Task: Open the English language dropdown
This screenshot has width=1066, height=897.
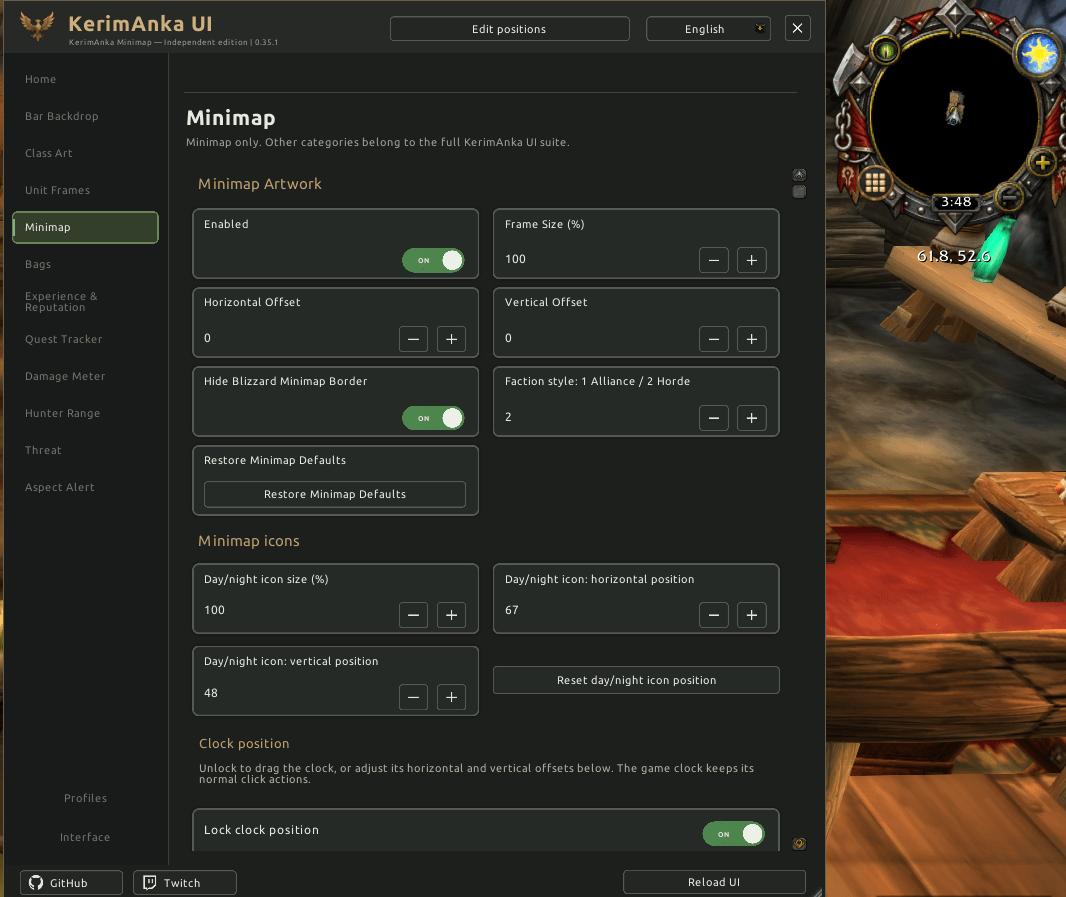Action: [708, 29]
